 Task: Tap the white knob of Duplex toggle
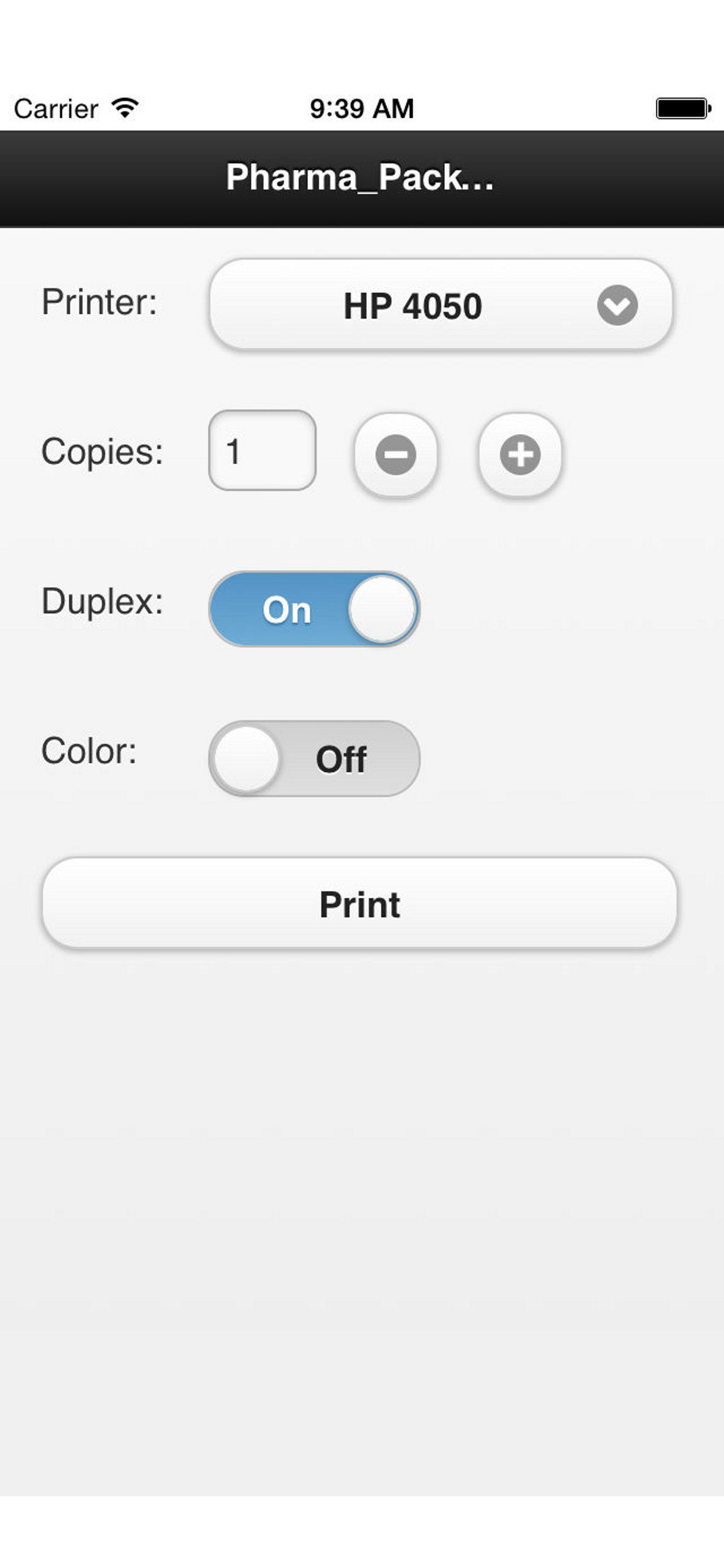point(382,608)
